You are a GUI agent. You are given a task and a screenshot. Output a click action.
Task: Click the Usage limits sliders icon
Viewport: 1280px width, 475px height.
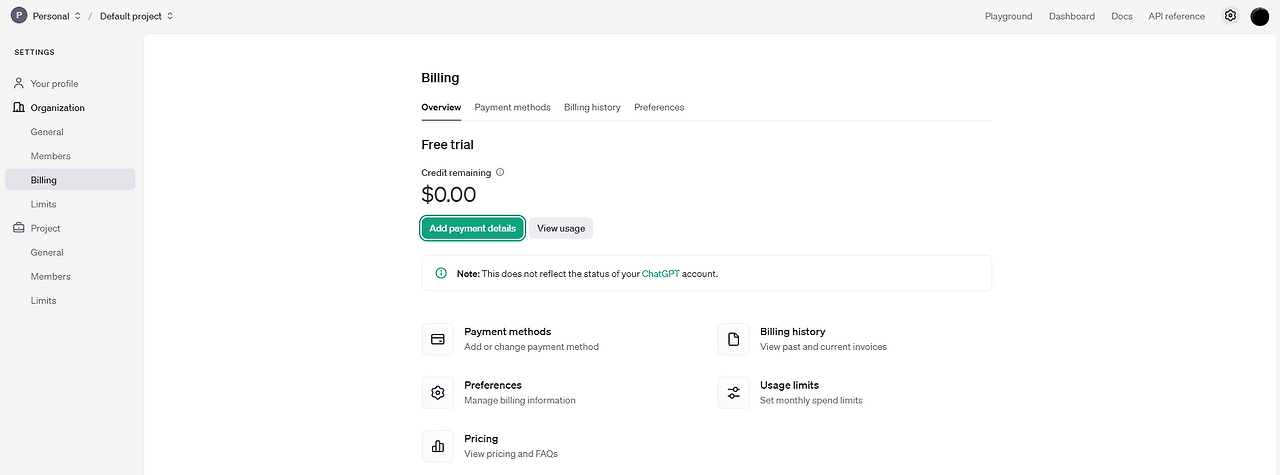pyautogui.click(x=734, y=393)
